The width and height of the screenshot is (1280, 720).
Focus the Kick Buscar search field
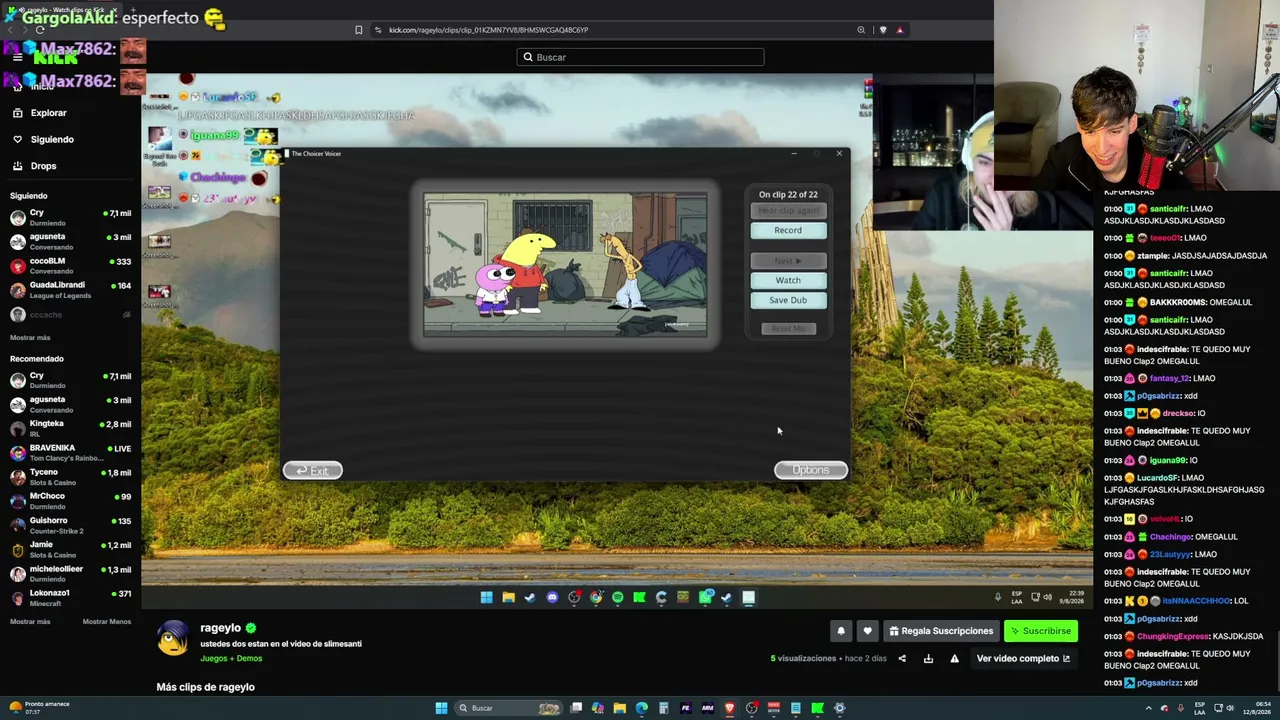(640, 57)
